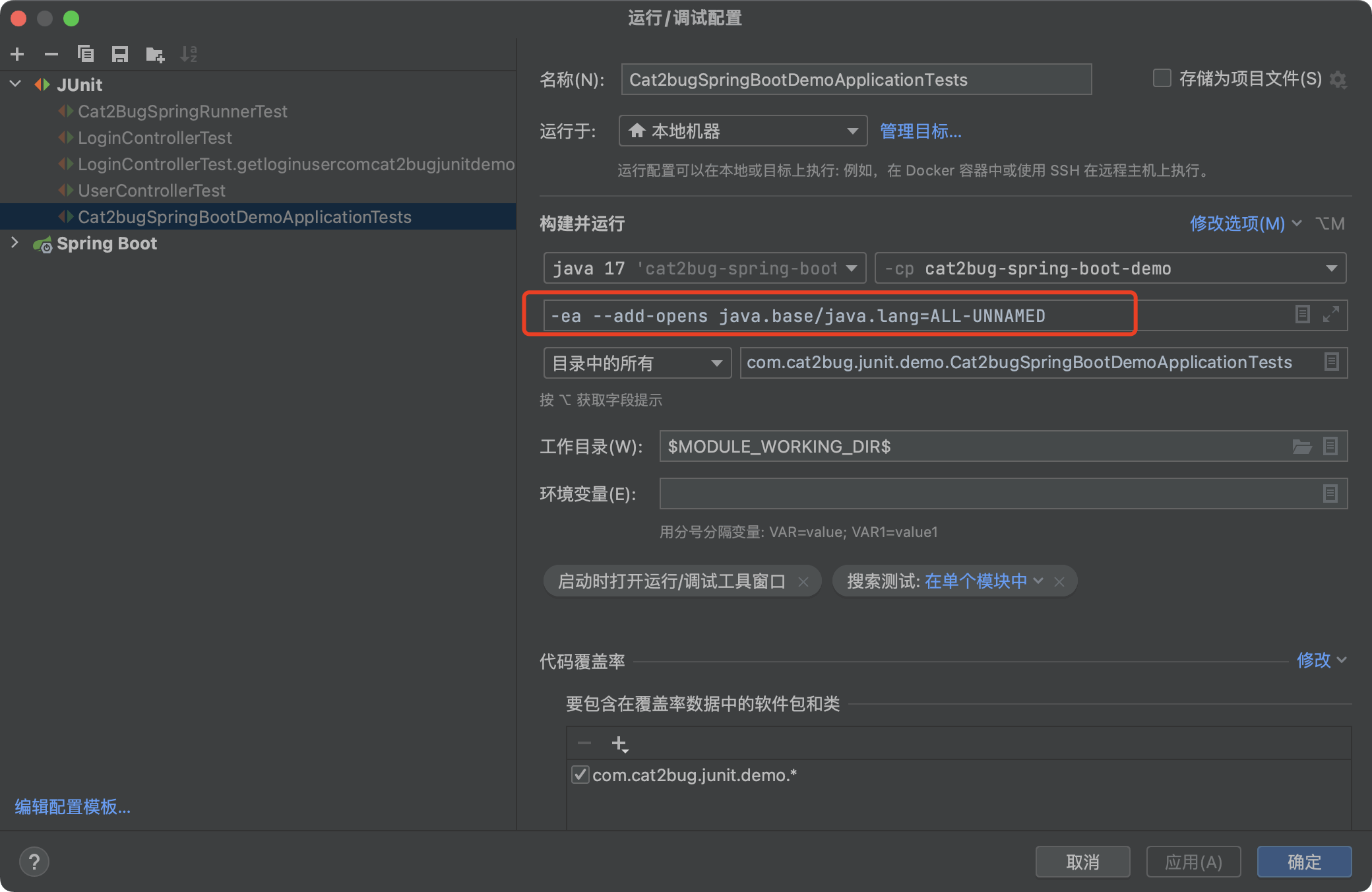Viewport: 1372px width, 892px height.
Task: Expand the Spring Boot tree node
Action: [15, 243]
